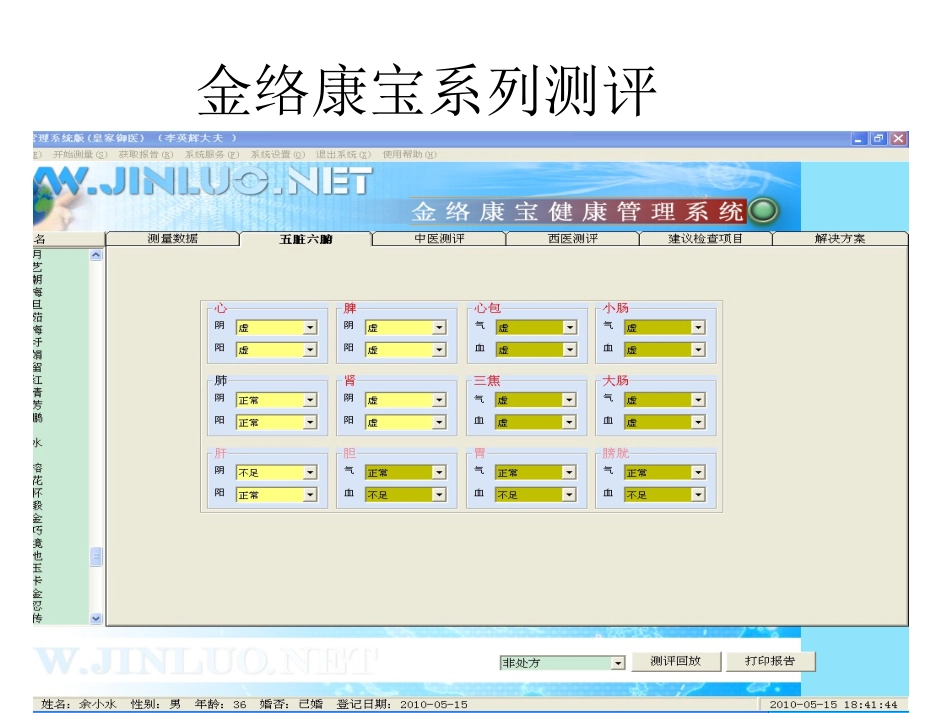Open the 使用帮助 menu
950x713 pixels.
pyautogui.click(x=410, y=154)
